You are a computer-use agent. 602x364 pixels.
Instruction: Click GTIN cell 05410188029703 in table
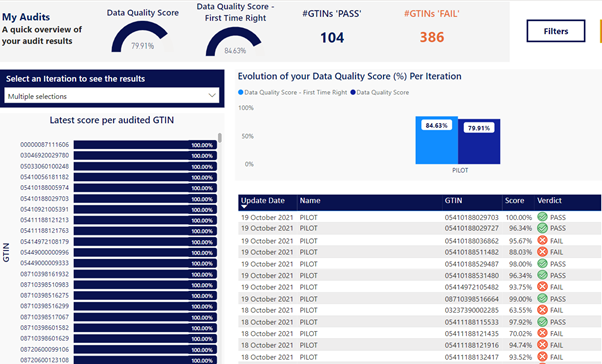pos(471,217)
